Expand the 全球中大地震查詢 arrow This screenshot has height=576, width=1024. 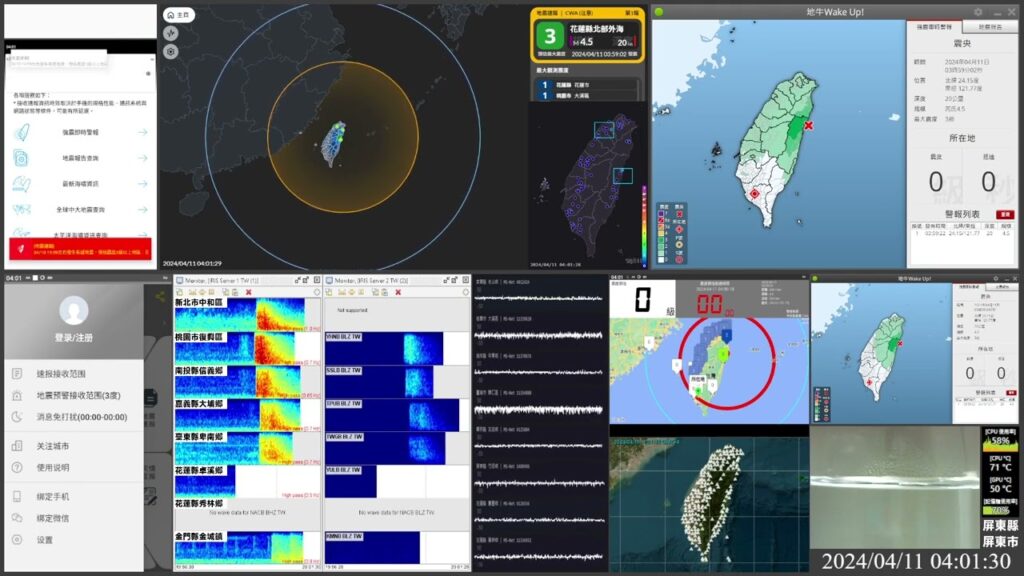point(143,209)
